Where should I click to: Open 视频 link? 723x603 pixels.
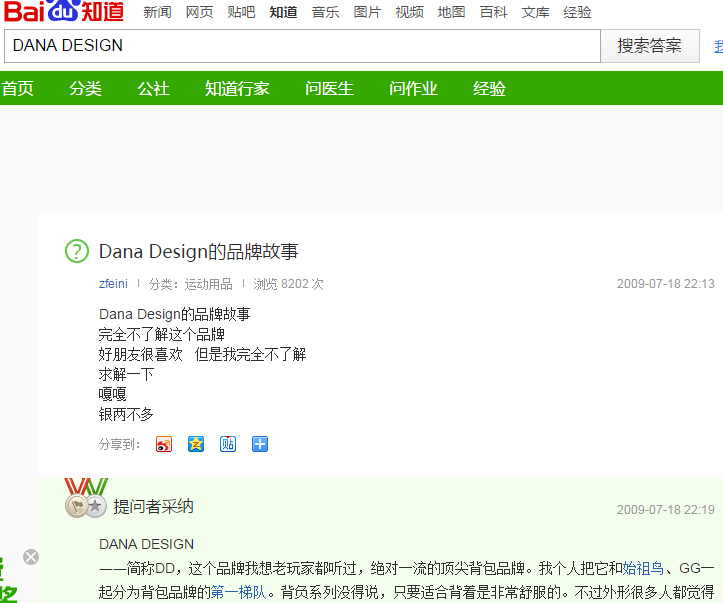click(x=409, y=12)
